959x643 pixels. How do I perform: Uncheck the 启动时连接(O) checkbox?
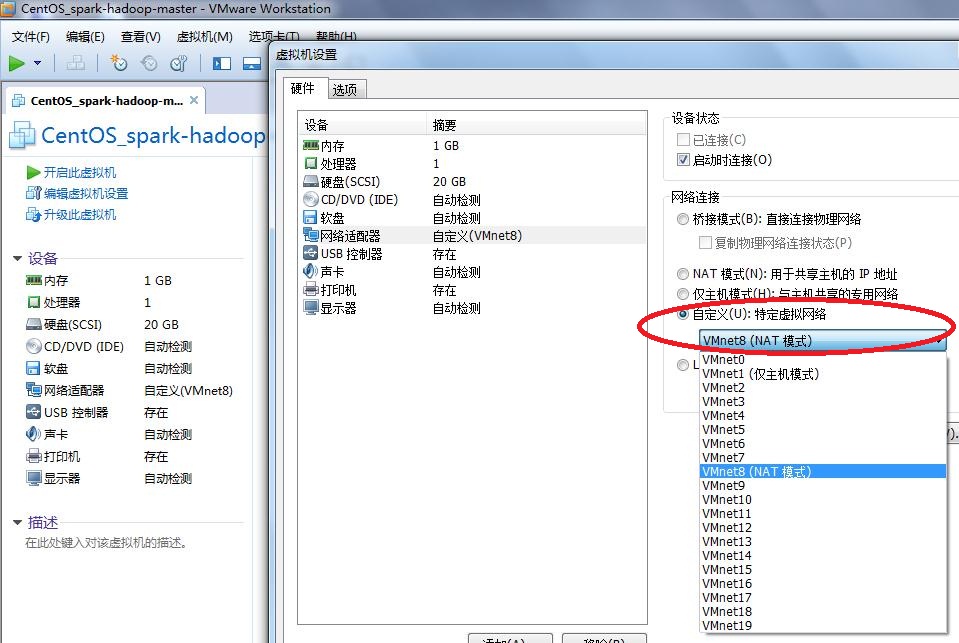pyautogui.click(x=683, y=160)
